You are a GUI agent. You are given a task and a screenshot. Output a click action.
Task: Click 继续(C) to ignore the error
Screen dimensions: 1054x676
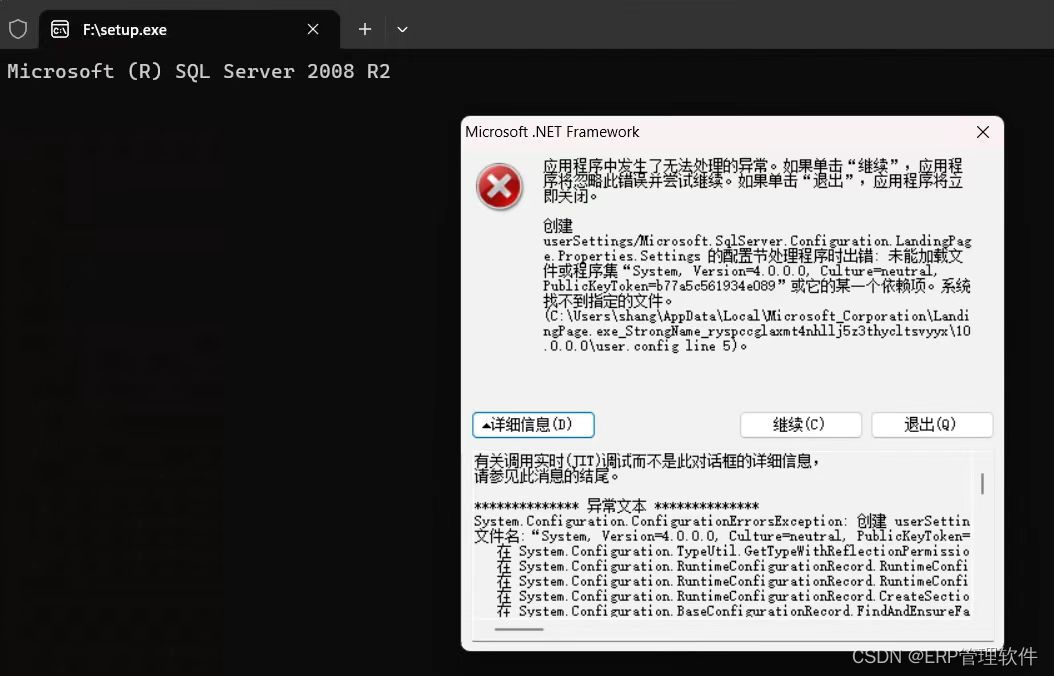pyautogui.click(x=800, y=424)
